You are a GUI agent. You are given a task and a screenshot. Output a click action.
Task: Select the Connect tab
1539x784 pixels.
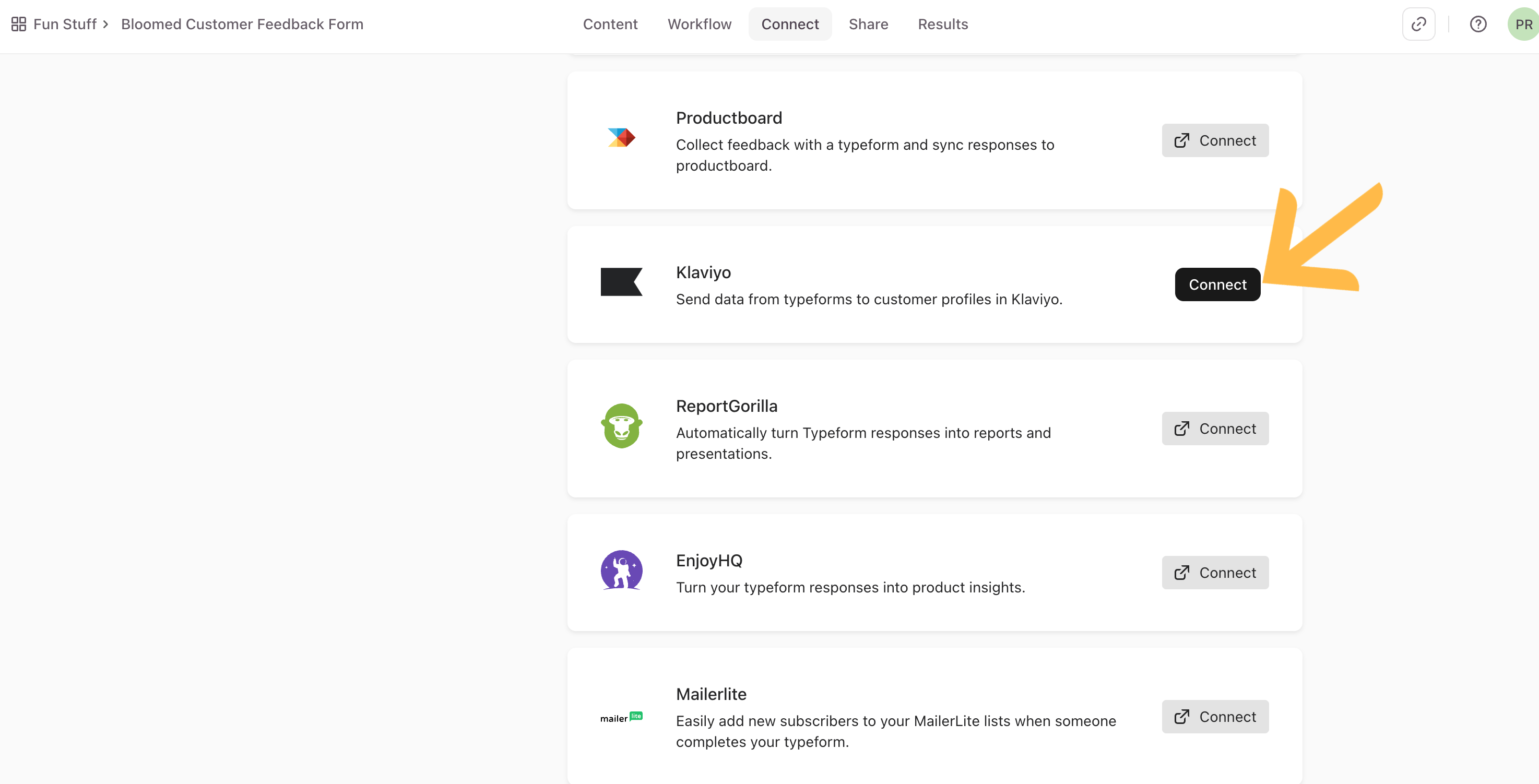pyautogui.click(x=790, y=24)
